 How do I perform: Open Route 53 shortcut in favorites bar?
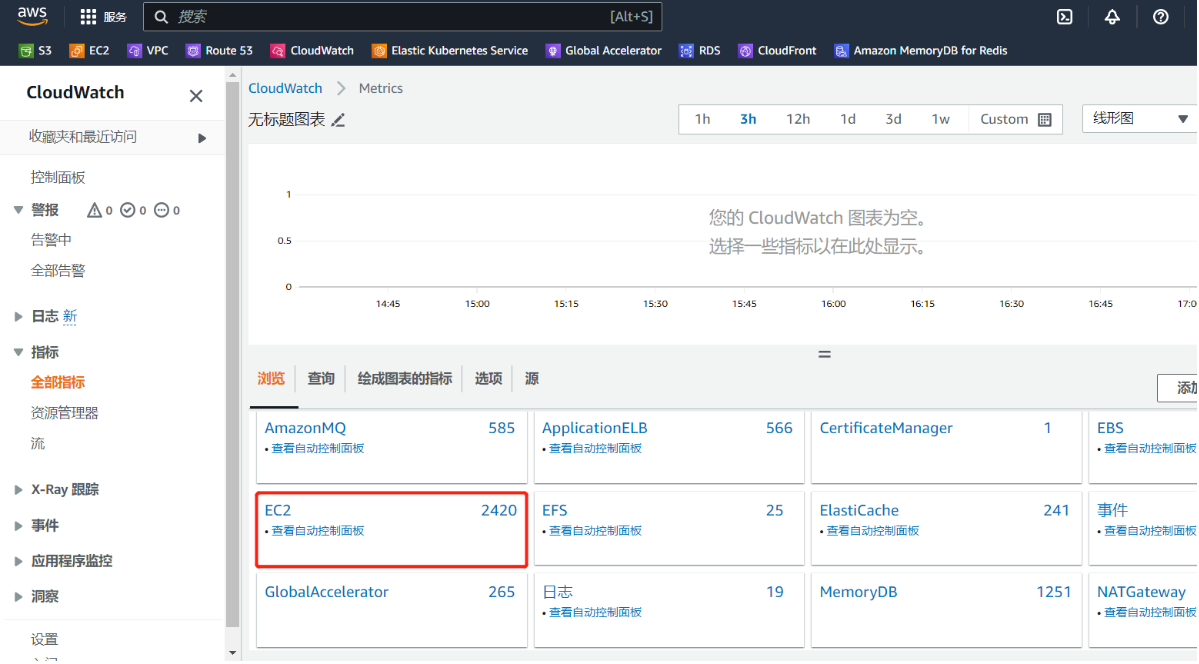pyautogui.click(x=219, y=50)
